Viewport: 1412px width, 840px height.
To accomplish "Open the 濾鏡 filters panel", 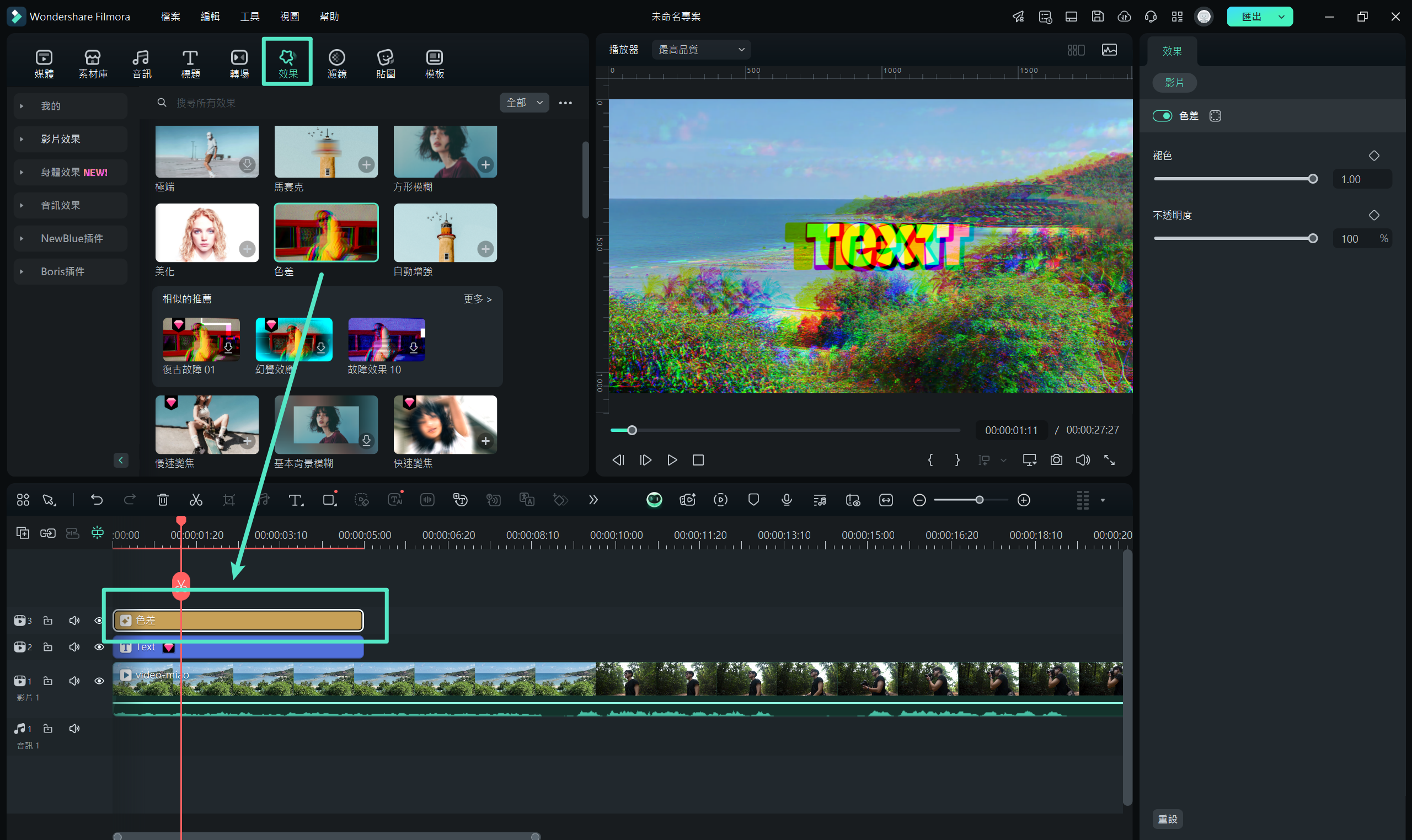I will click(x=337, y=64).
